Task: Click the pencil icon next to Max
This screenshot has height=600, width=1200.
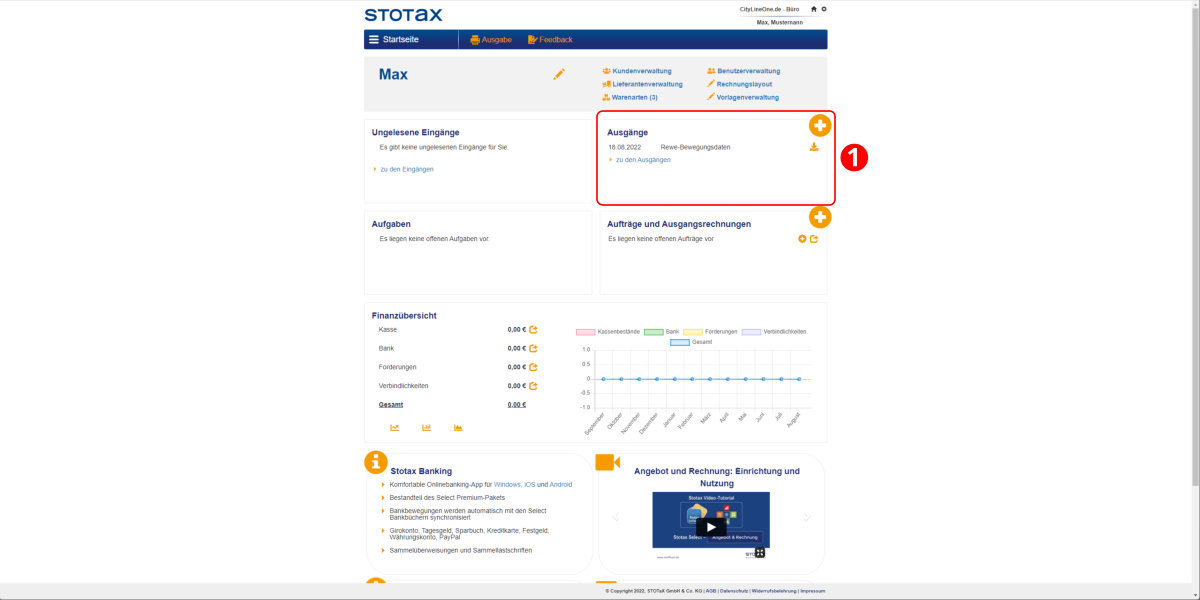Action: pos(559,74)
